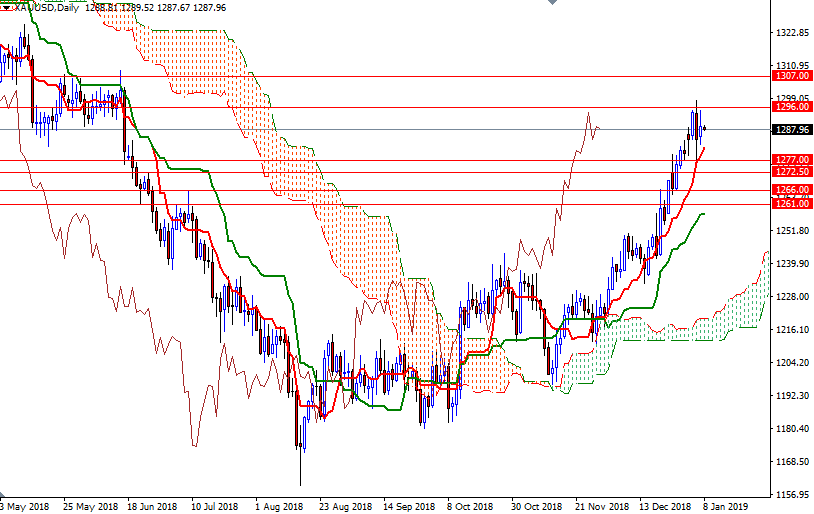Select the 1296.00 red price label
This screenshot has height=514, width=814.
pyautogui.click(x=791, y=107)
